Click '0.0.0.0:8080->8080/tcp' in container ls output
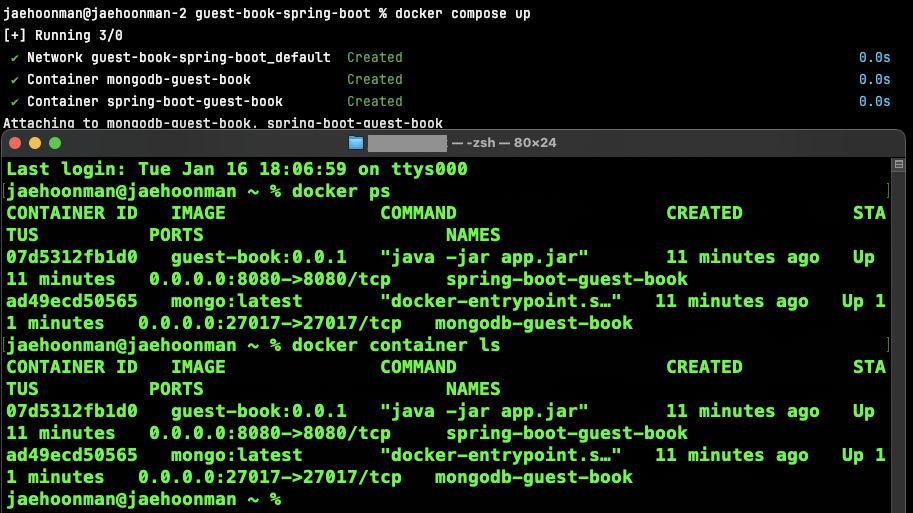This screenshot has height=513, width=913. [x=270, y=434]
